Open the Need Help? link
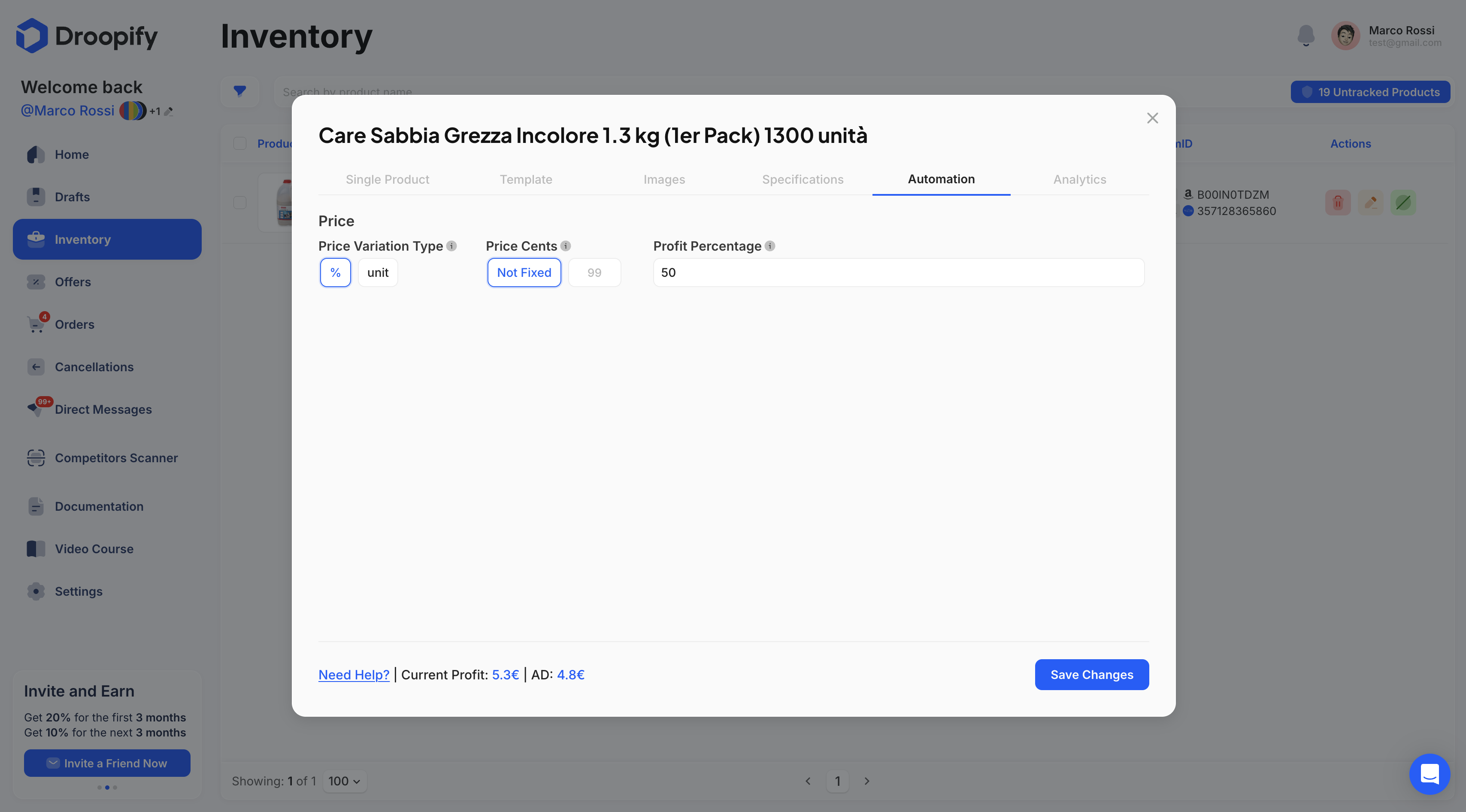 tap(354, 675)
